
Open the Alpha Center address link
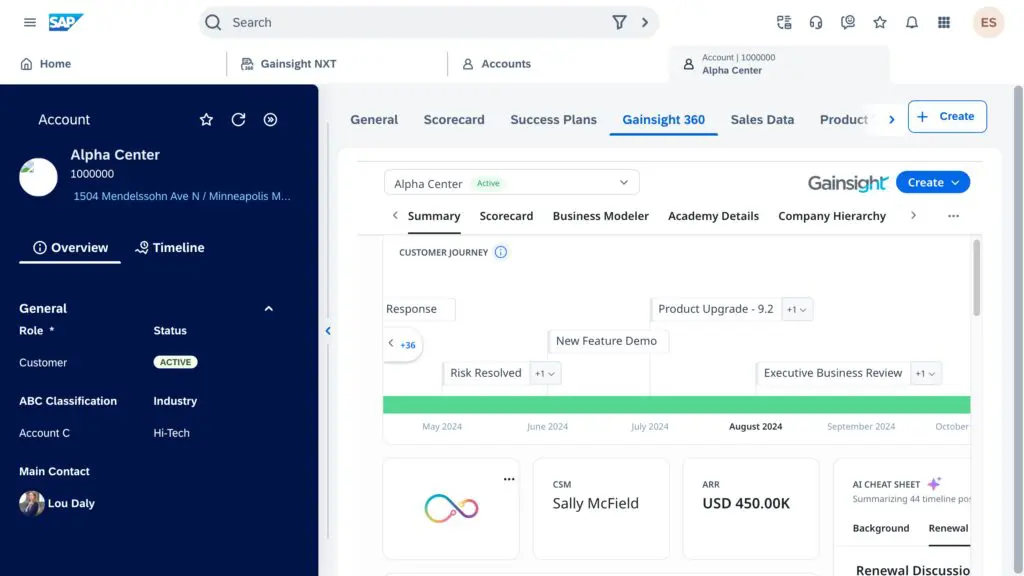pos(182,197)
